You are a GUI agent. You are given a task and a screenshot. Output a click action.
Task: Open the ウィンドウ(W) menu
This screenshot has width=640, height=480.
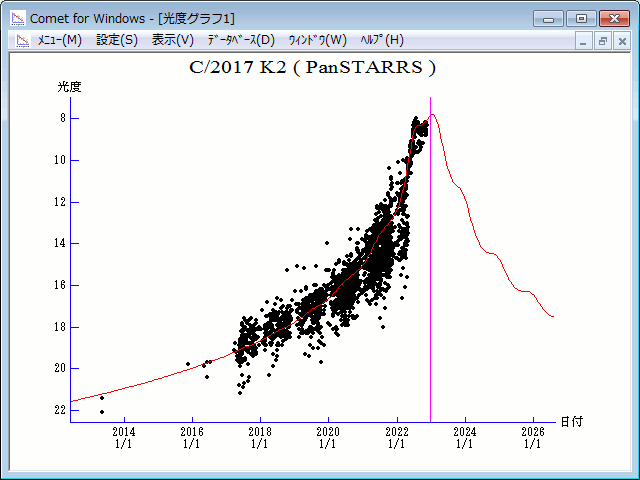(317, 40)
